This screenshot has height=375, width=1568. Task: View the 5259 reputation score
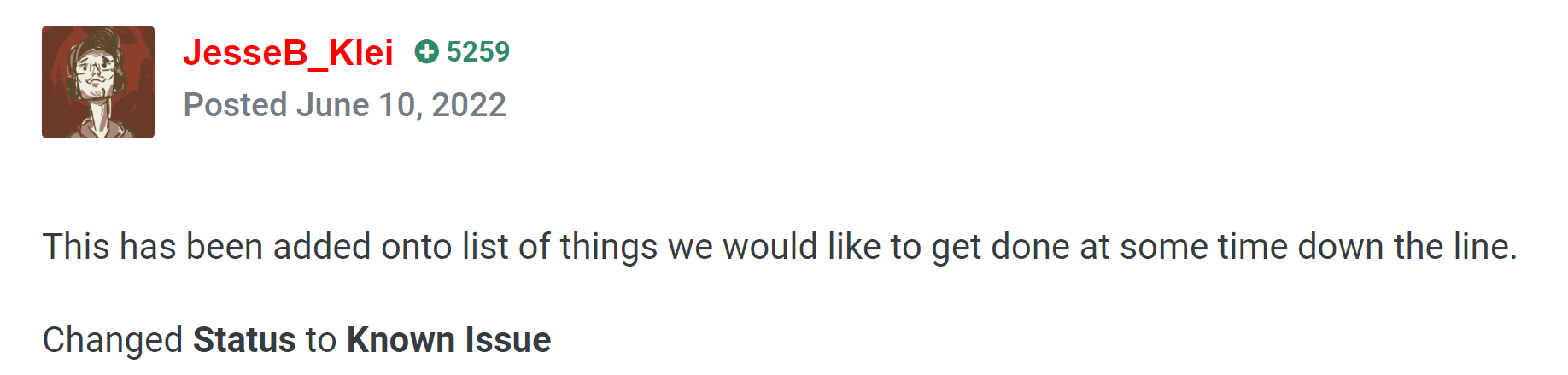tap(477, 52)
